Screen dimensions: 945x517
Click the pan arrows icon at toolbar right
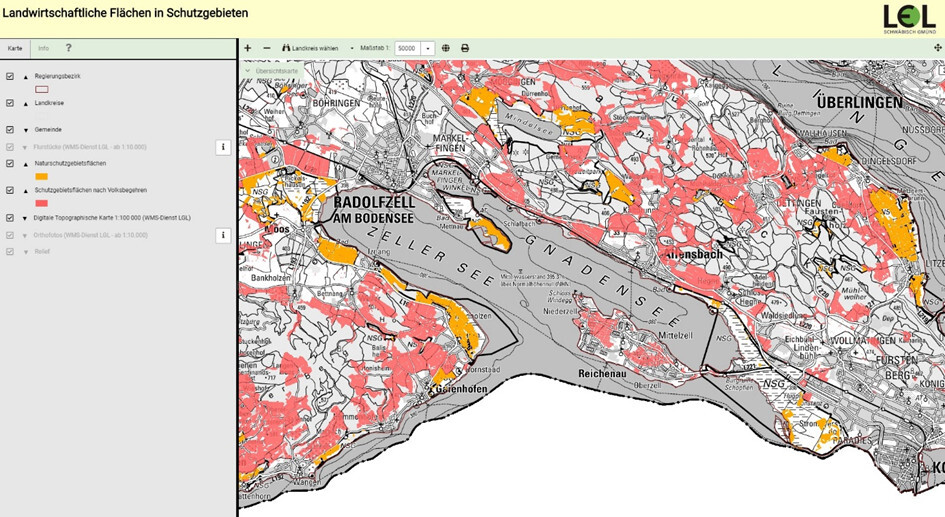coord(937,48)
